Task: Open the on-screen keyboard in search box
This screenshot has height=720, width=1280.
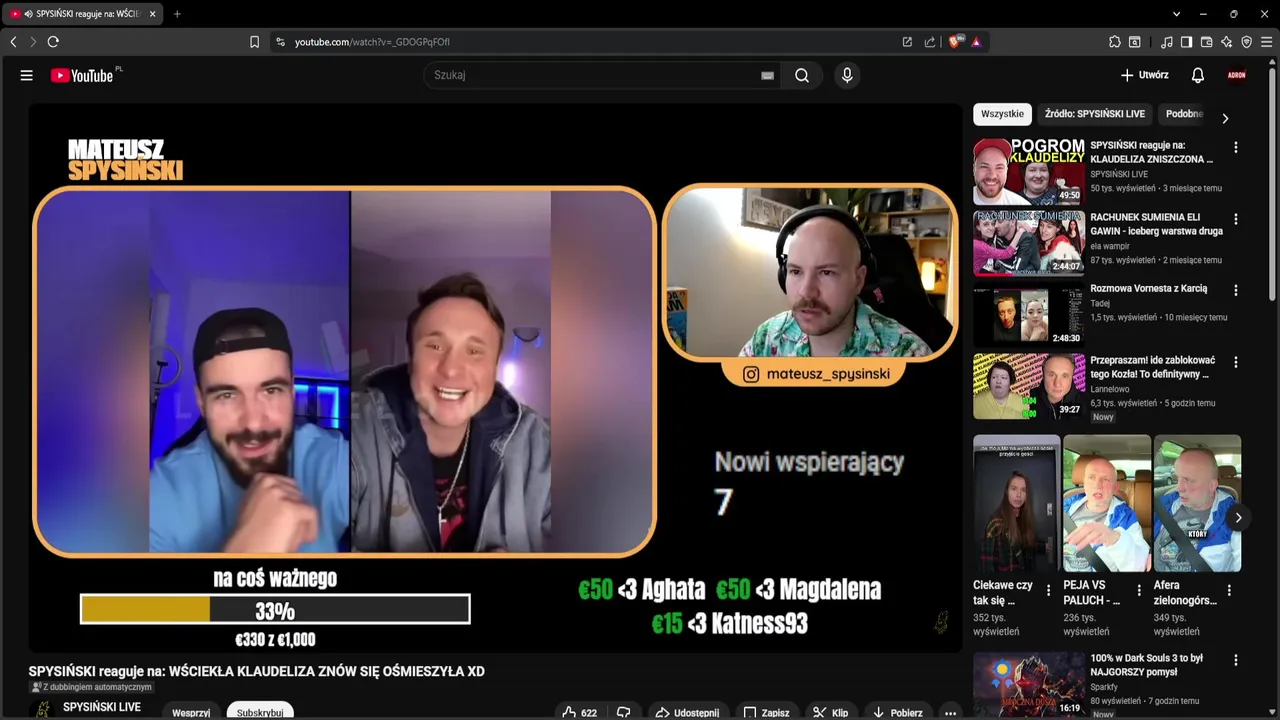Action: (767, 75)
